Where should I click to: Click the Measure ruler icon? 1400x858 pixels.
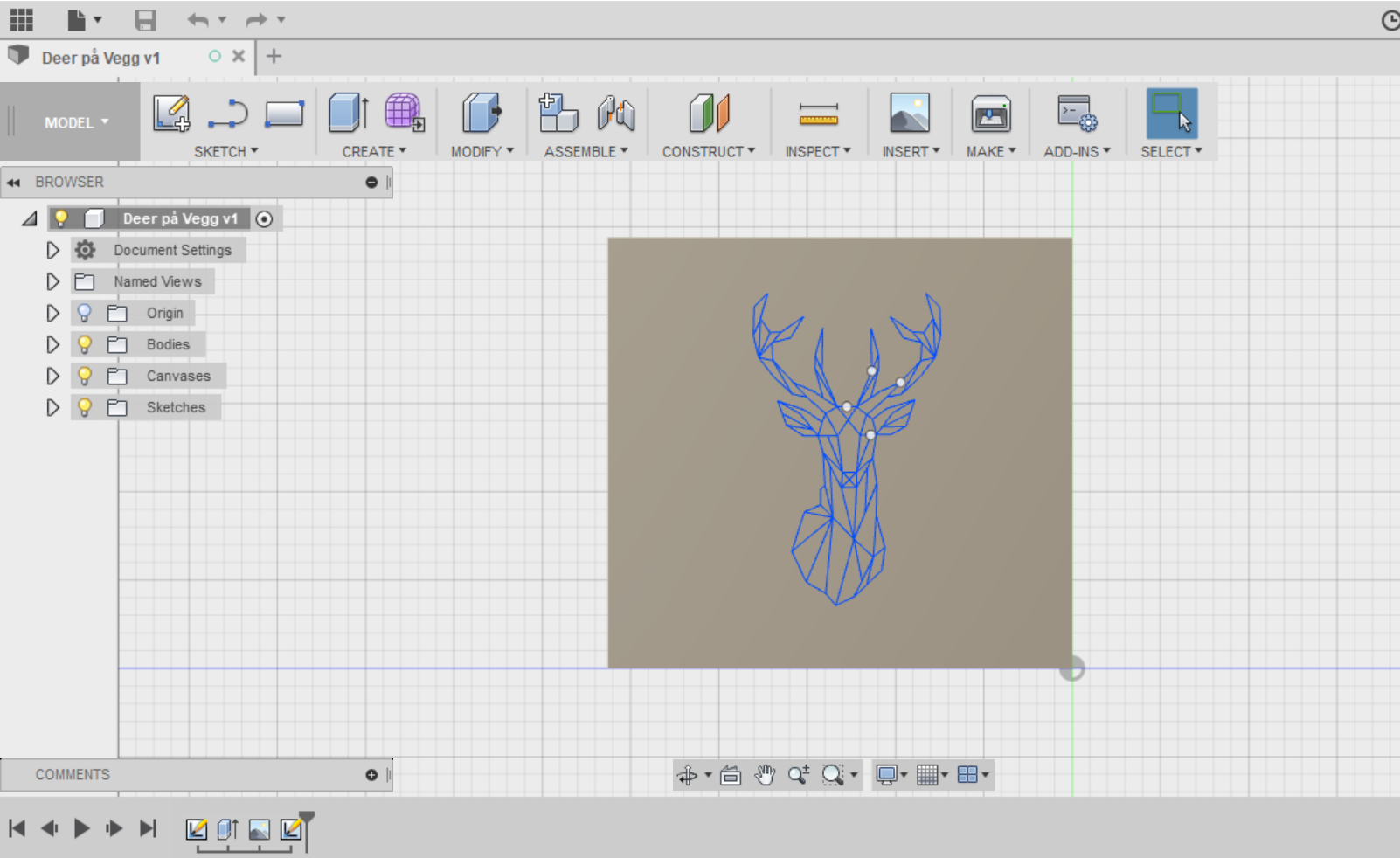pos(818,114)
